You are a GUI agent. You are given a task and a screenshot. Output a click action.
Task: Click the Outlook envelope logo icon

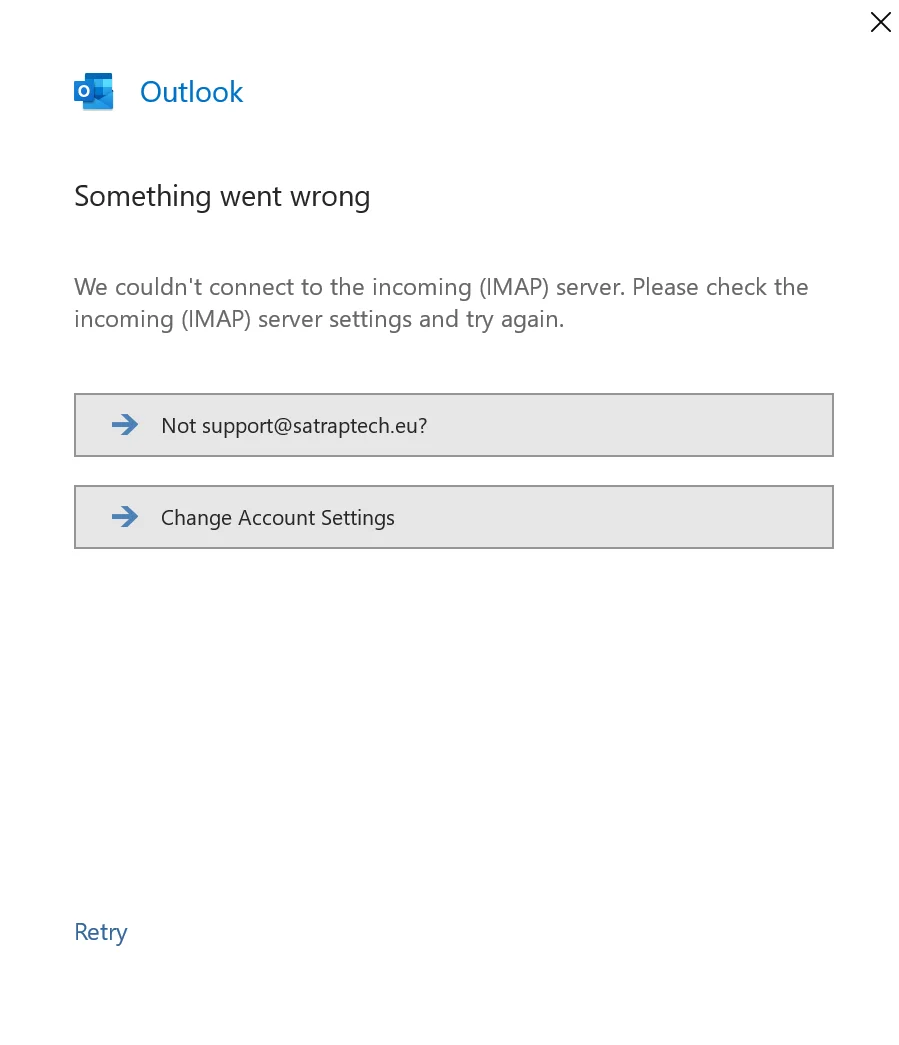[93, 91]
